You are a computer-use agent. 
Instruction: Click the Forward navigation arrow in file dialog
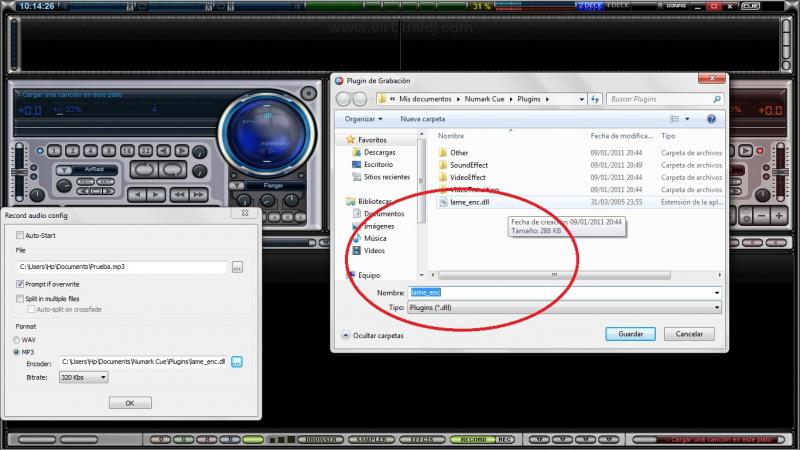(x=360, y=99)
